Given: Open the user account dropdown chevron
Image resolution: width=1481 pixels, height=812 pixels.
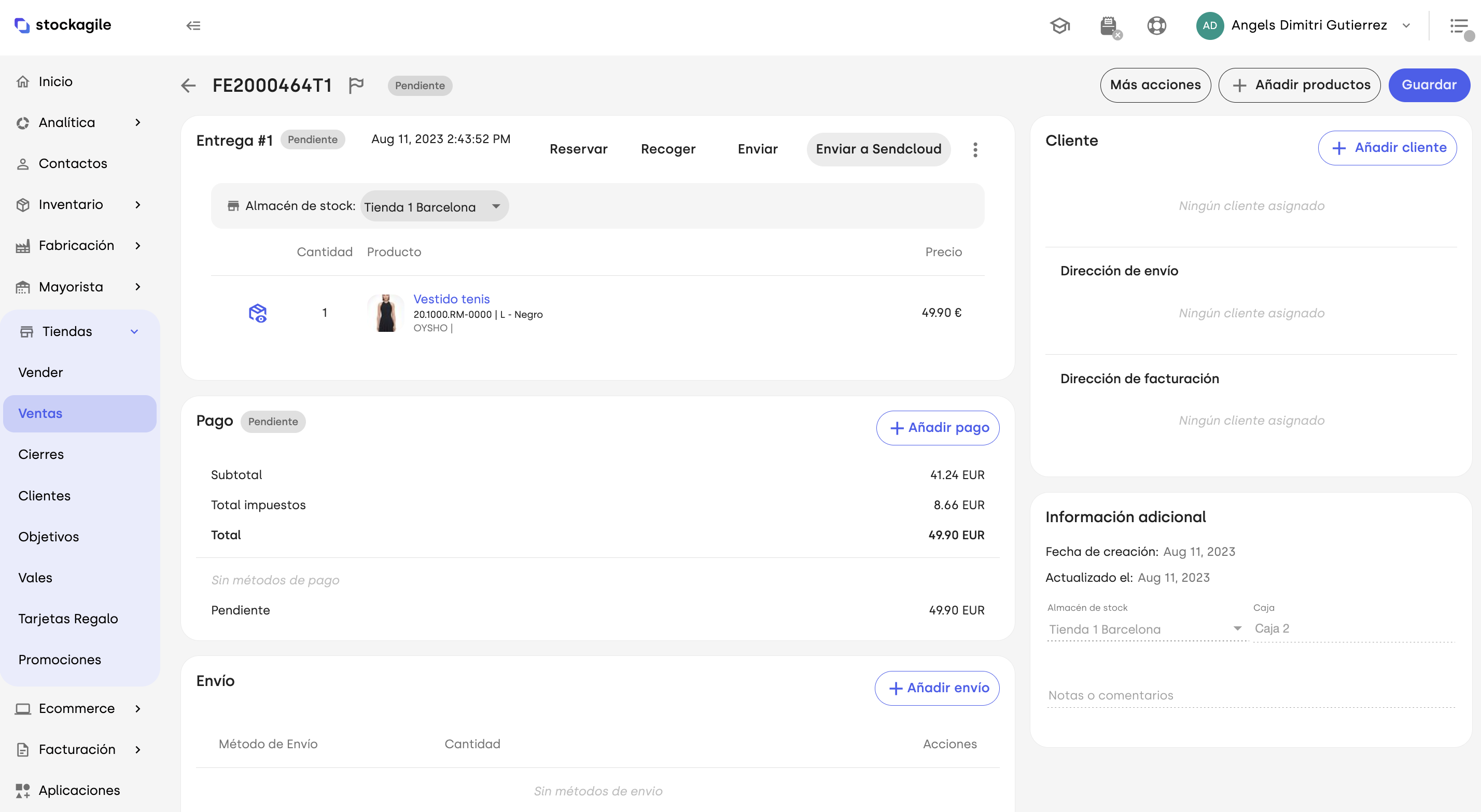Looking at the screenshot, I should click(1406, 25).
